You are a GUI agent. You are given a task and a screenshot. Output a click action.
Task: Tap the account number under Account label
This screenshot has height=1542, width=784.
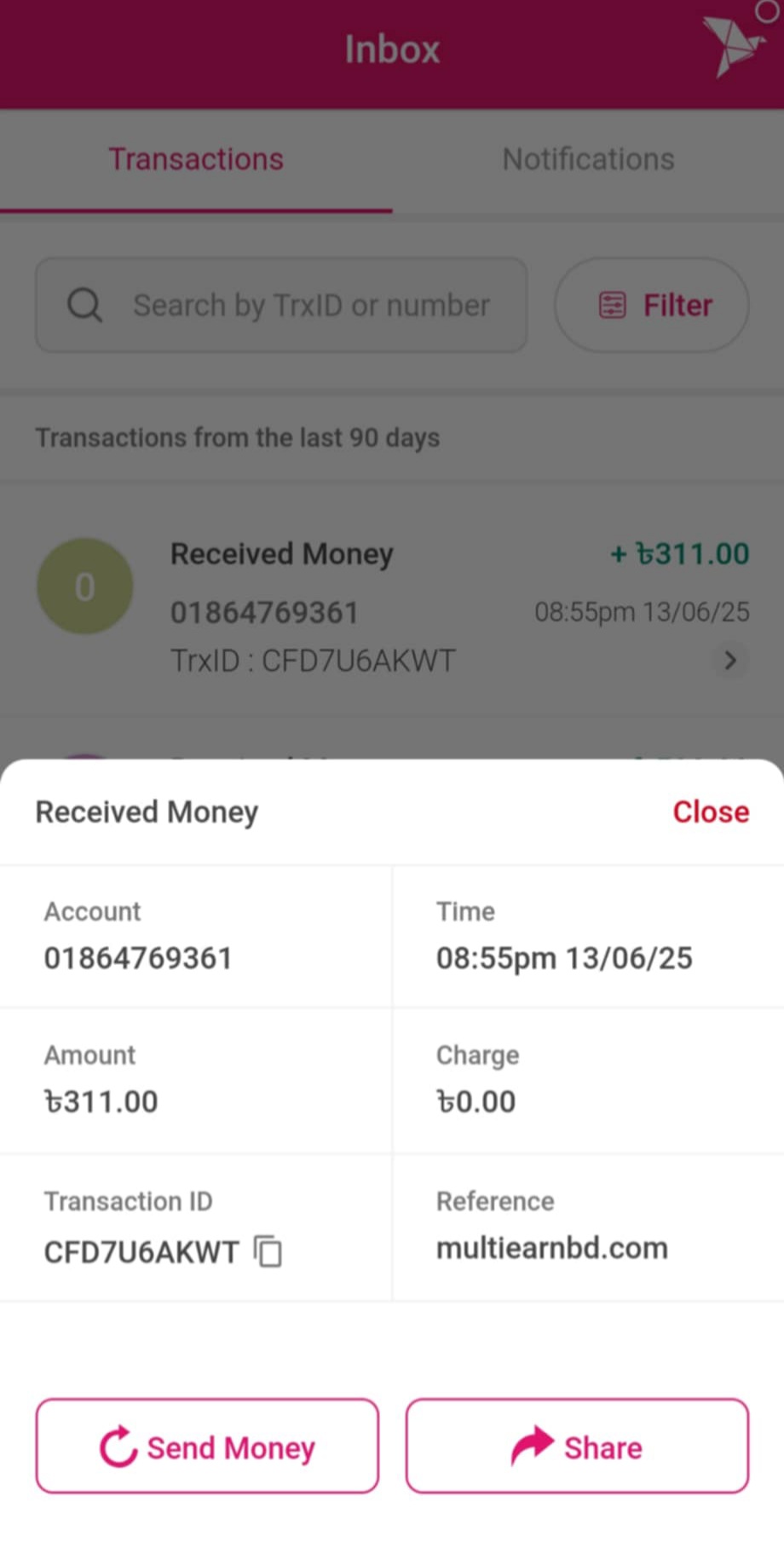tap(138, 958)
